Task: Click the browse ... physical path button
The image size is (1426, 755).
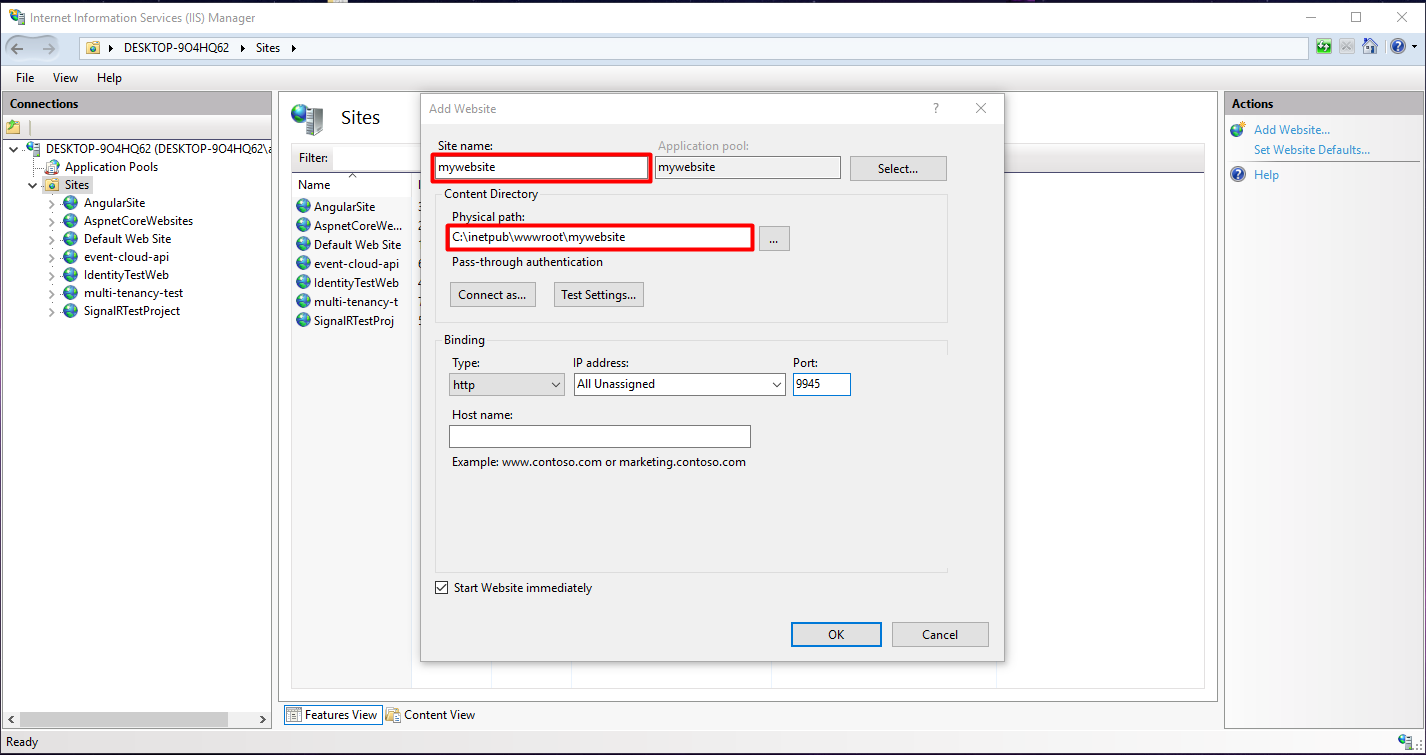Action: [774, 238]
